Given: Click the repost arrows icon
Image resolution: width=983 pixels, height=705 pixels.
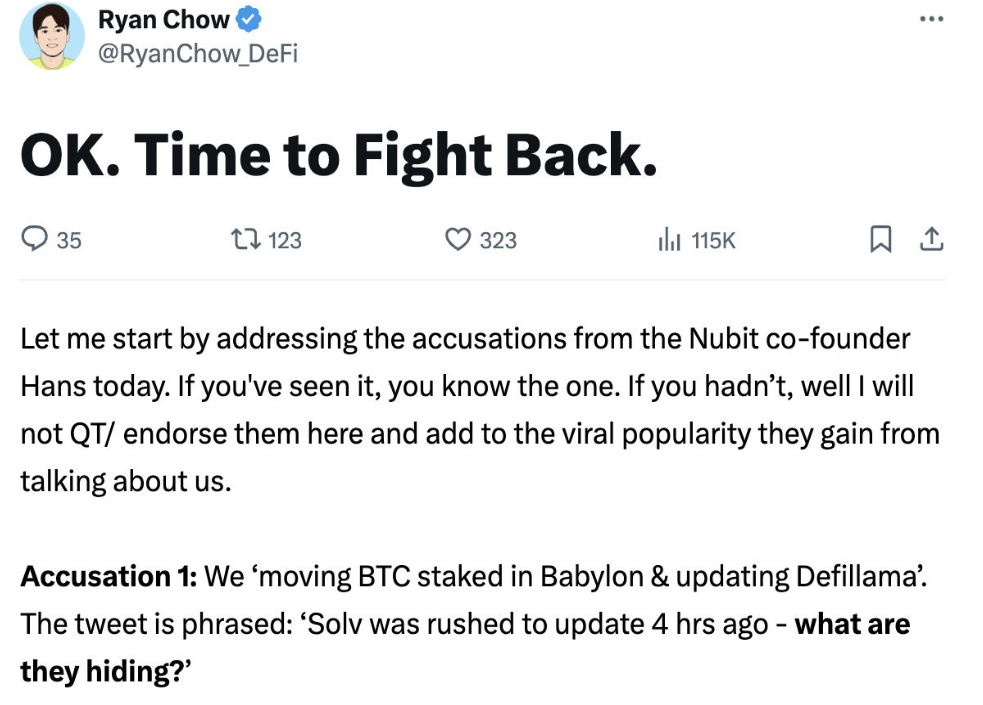Looking at the screenshot, I should point(246,239).
